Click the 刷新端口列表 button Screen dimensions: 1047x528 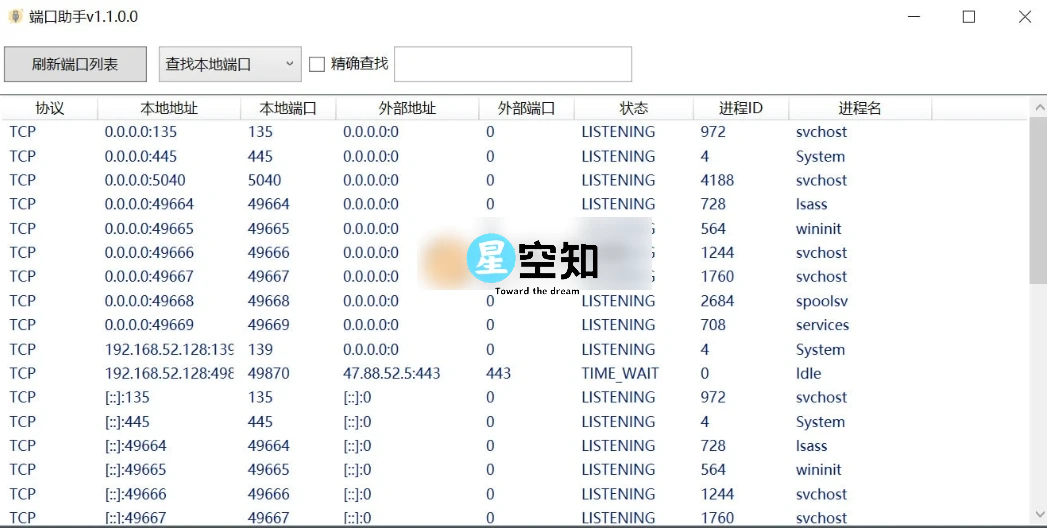(x=75, y=64)
